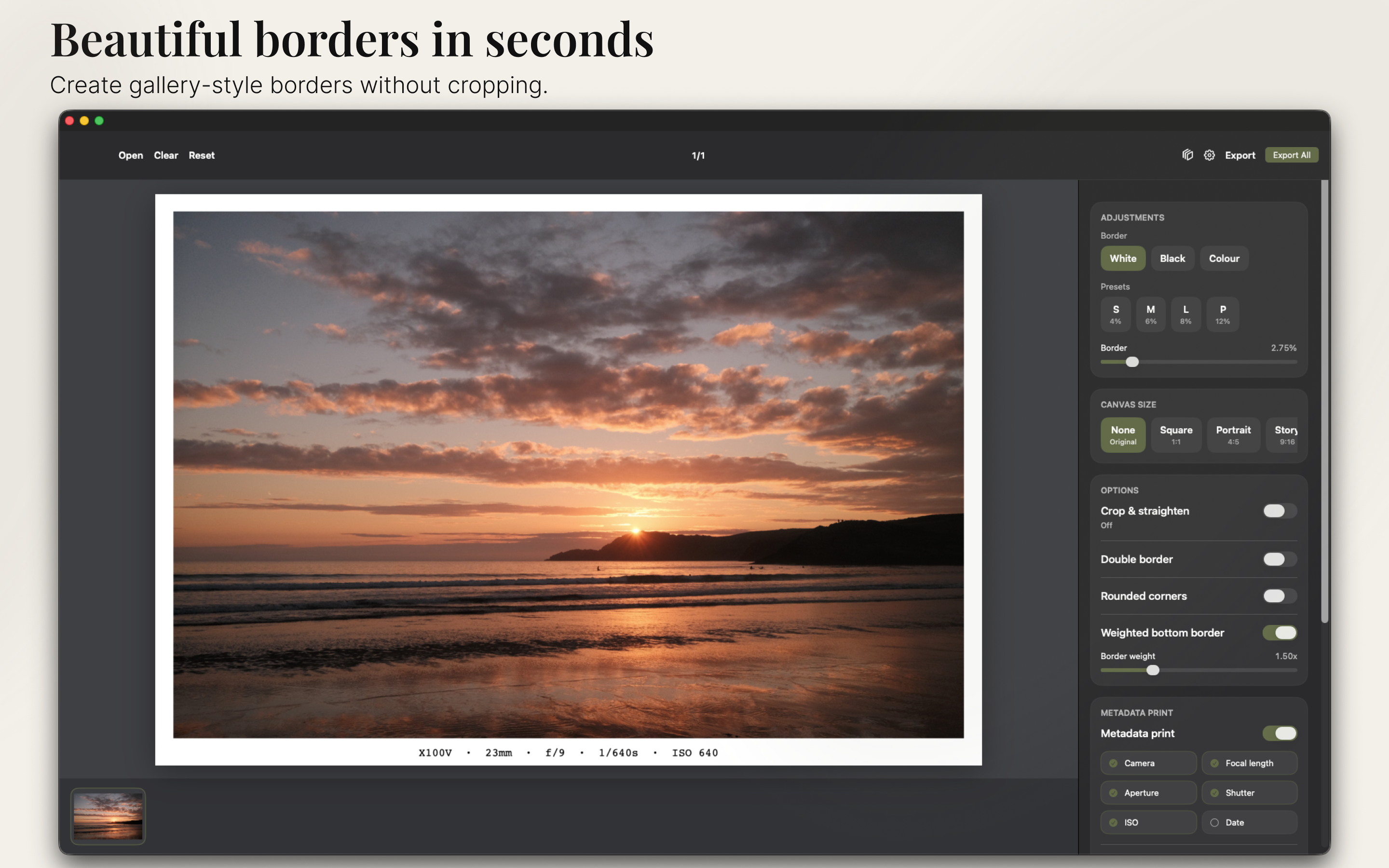1389x868 pixels.
Task: Click the Border weight slider handle
Action: (x=1153, y=670)
